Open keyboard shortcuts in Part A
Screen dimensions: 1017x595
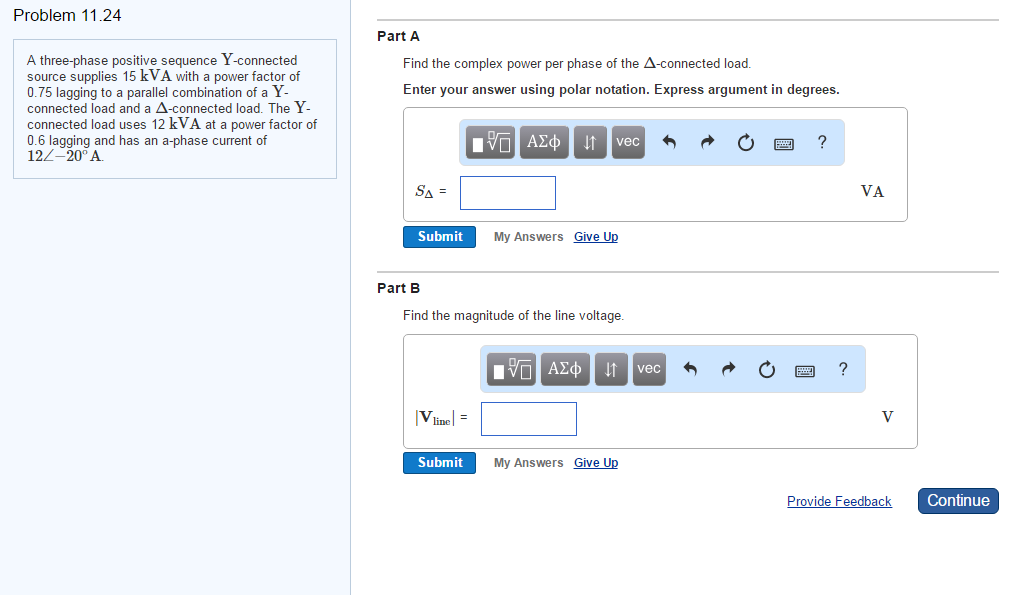coord(784,143)
